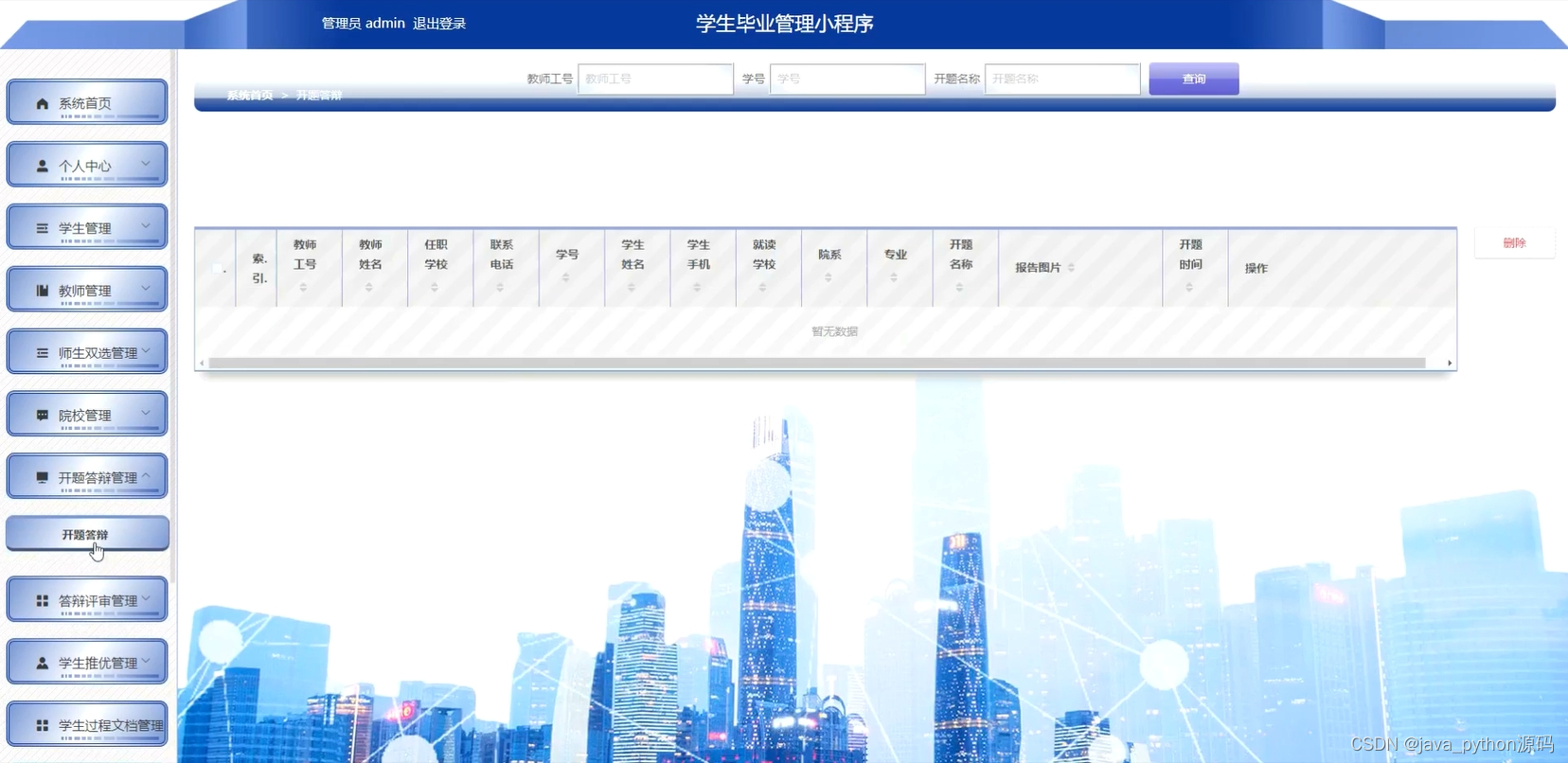
Task: Open 学生管理 sidebar menu
Action: (x=87, y=227)
